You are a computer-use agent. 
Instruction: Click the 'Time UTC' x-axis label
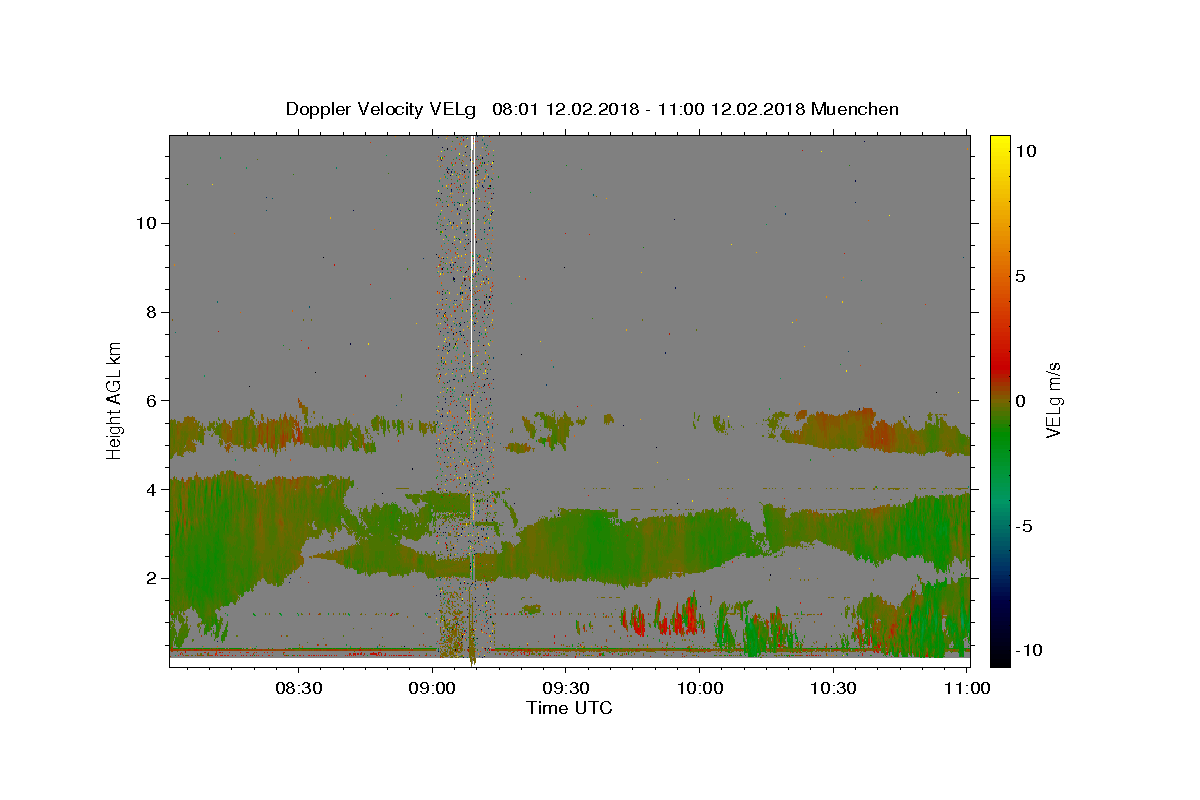click(569, 708)
